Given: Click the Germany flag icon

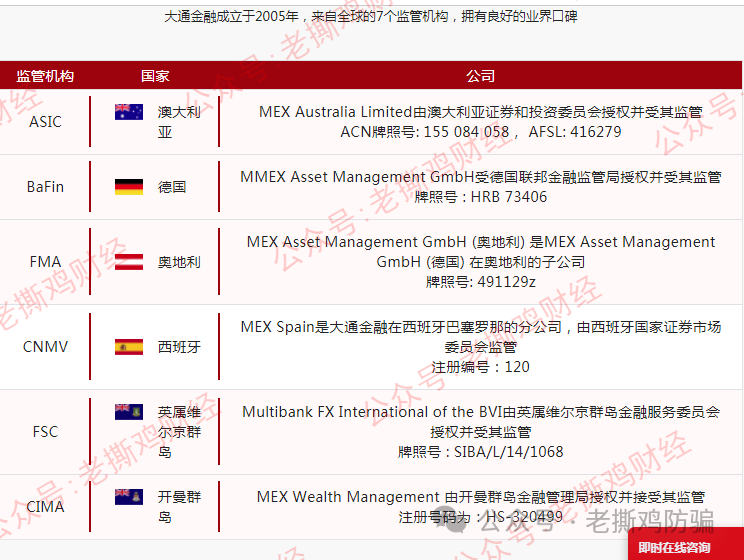Looking at the screenshot, I should coord(129,187).
